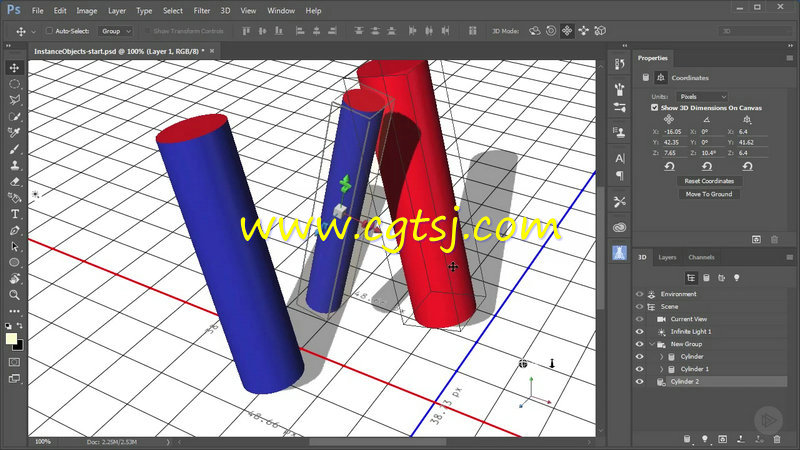The height and width of the screenshot is (450, 800).
Task: Toggle visibility of Environment
Action: coord(639,294)
